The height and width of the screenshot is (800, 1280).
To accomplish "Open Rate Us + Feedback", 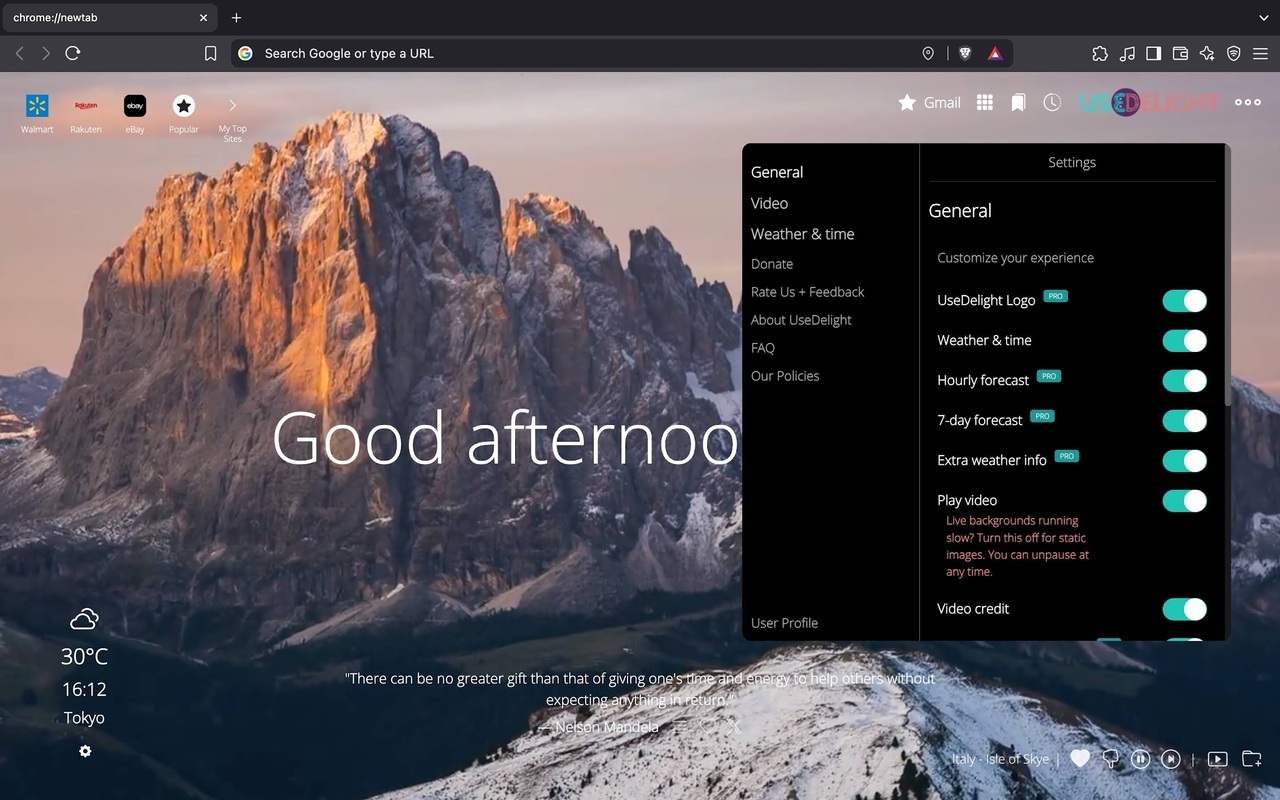I will pyautogui.click(x=807, y=292).
